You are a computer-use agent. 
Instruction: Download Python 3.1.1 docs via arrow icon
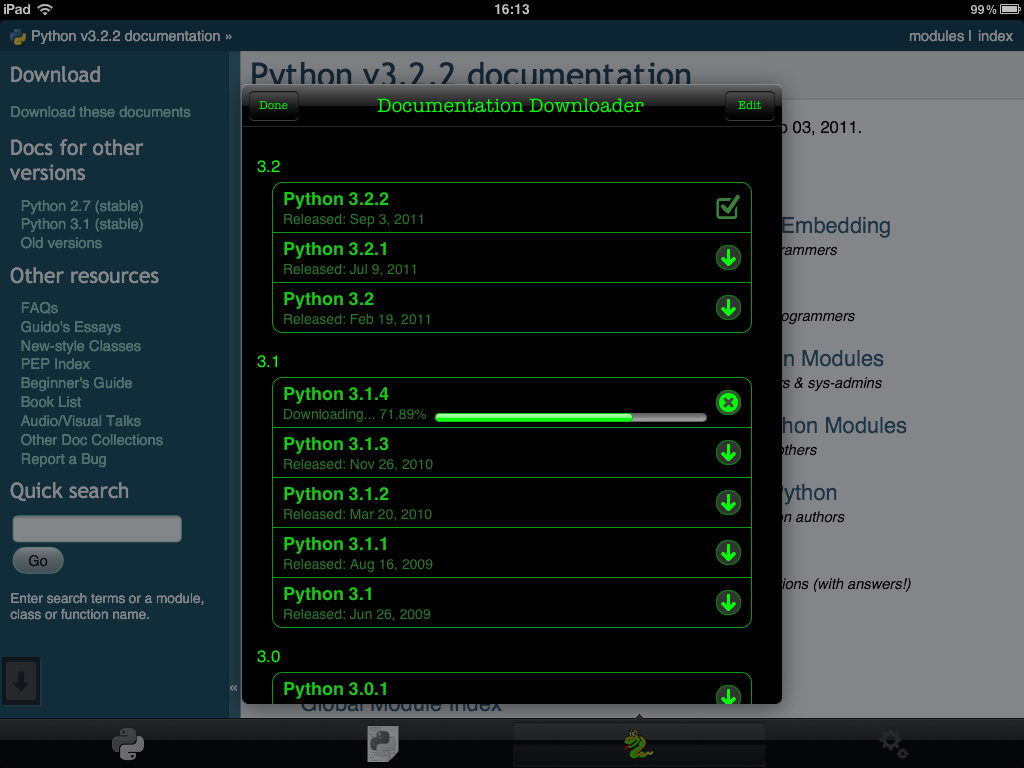(x=728, y=552)
